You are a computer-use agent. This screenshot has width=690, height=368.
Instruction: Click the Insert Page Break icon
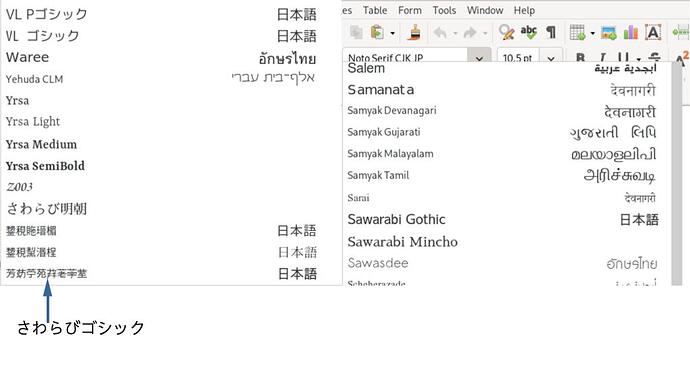click(681, 33)
